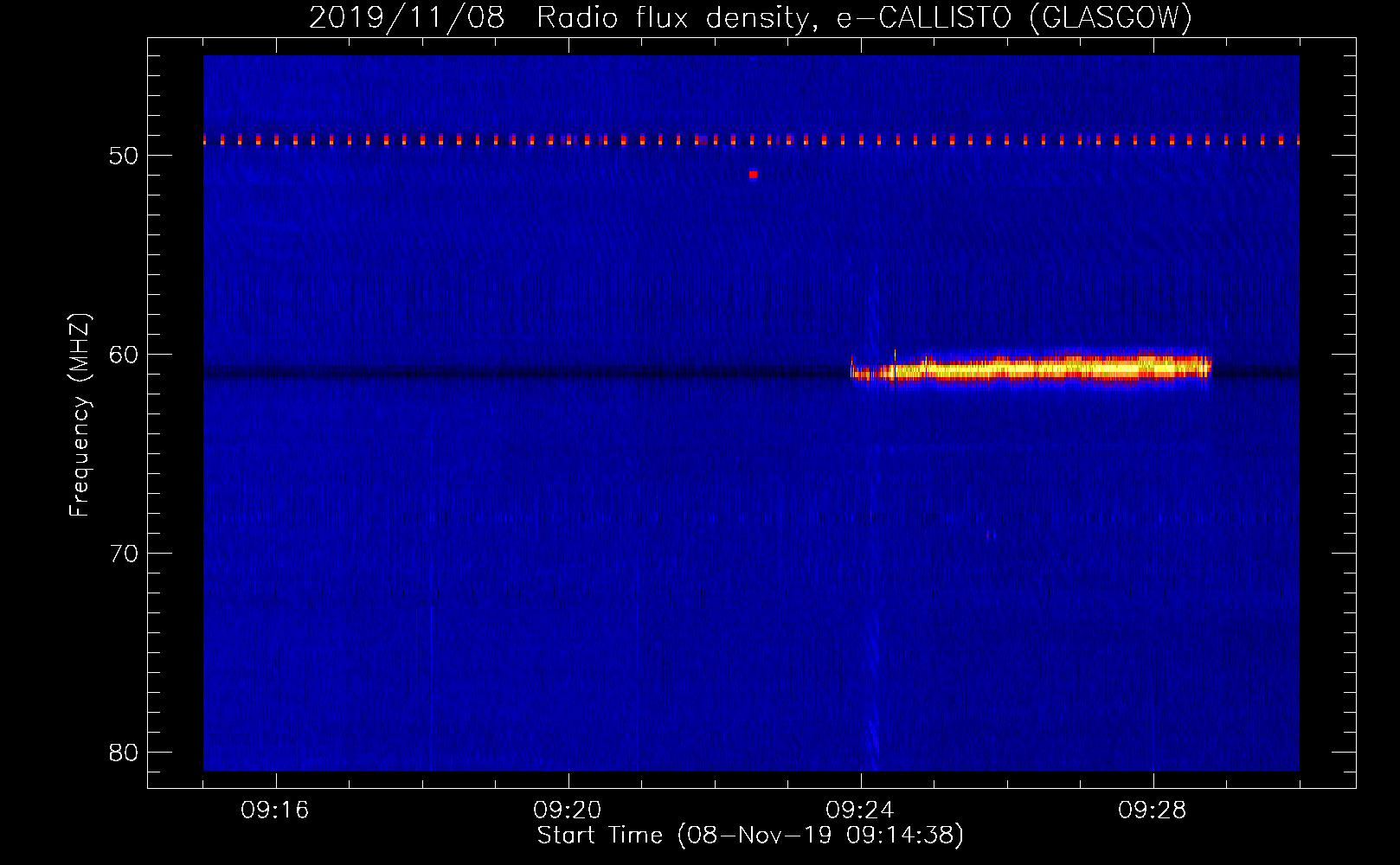Viewport: 1400px width, 865px height.
Task: Click the '09:28' time tick label
Action: click(1153, 811)
